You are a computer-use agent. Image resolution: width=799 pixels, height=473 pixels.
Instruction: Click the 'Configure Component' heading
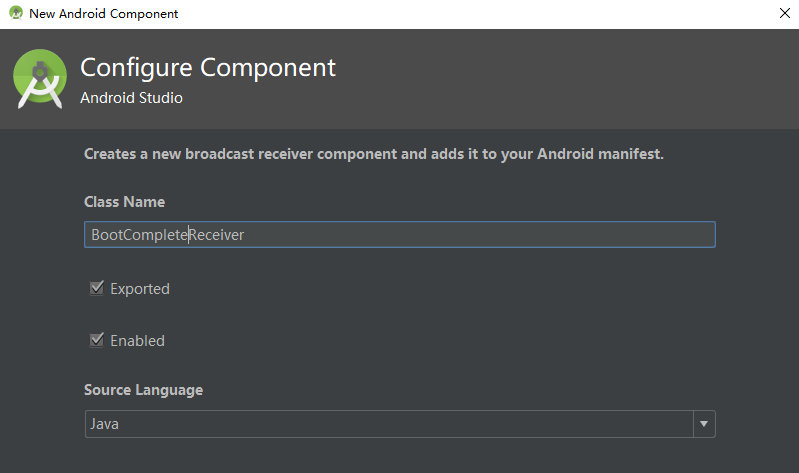pos(208,68)
